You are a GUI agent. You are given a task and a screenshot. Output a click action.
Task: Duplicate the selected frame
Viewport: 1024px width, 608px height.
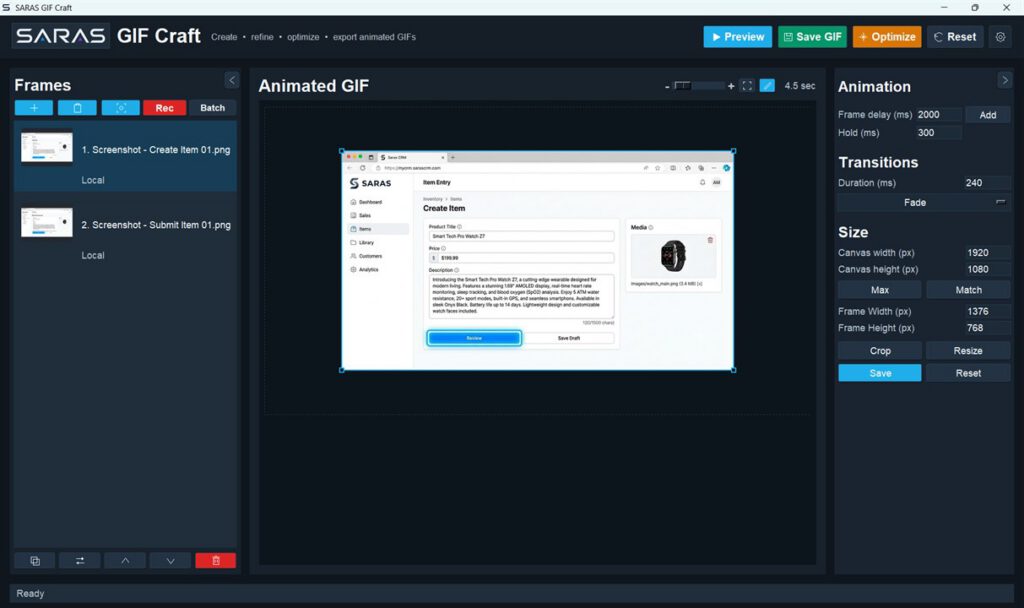tap(35, 560)
